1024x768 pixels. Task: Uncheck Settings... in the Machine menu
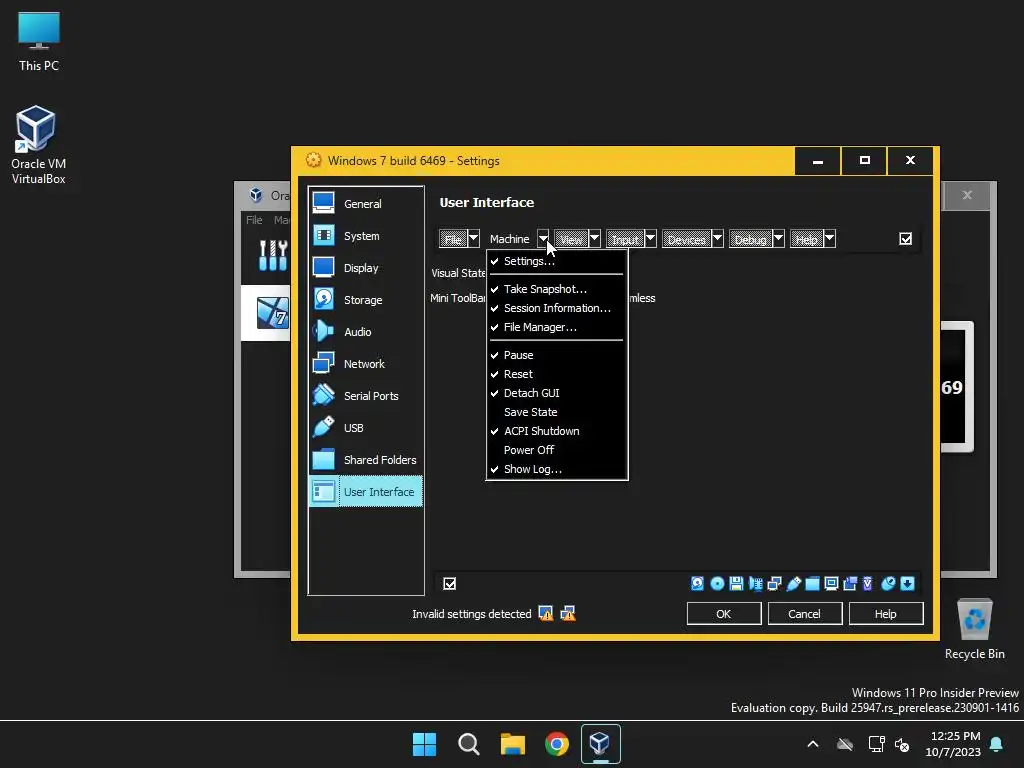point(556,261)
